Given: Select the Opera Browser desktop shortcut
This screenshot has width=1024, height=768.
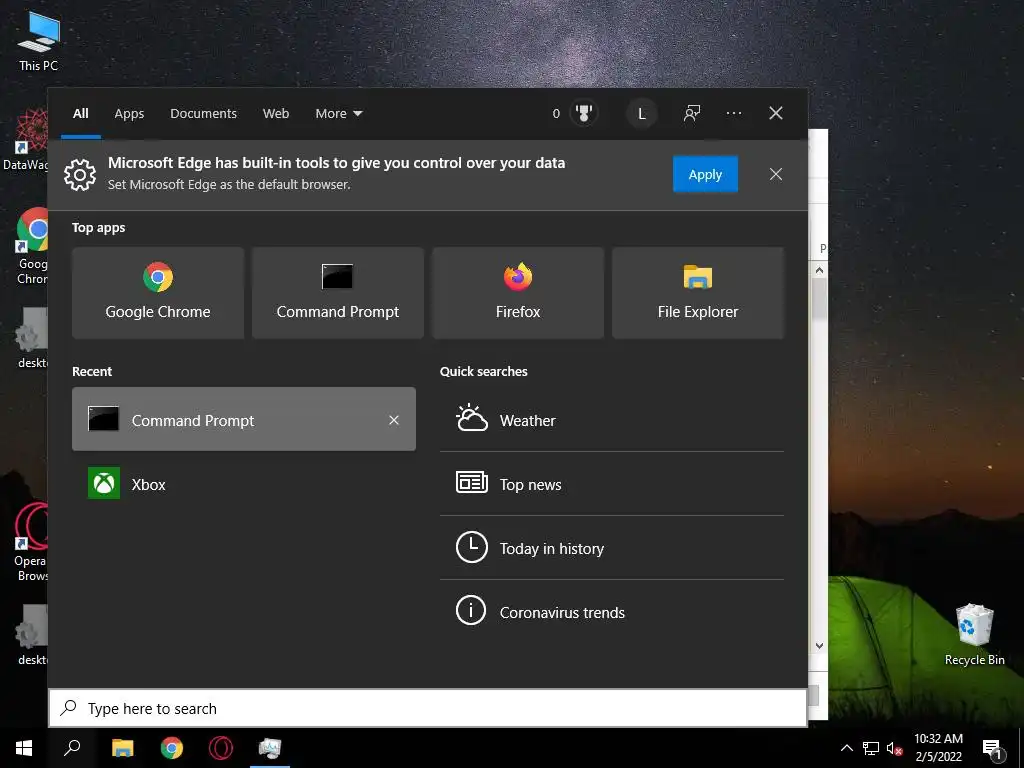Looking at the screenshot, I should click(31, 542).
